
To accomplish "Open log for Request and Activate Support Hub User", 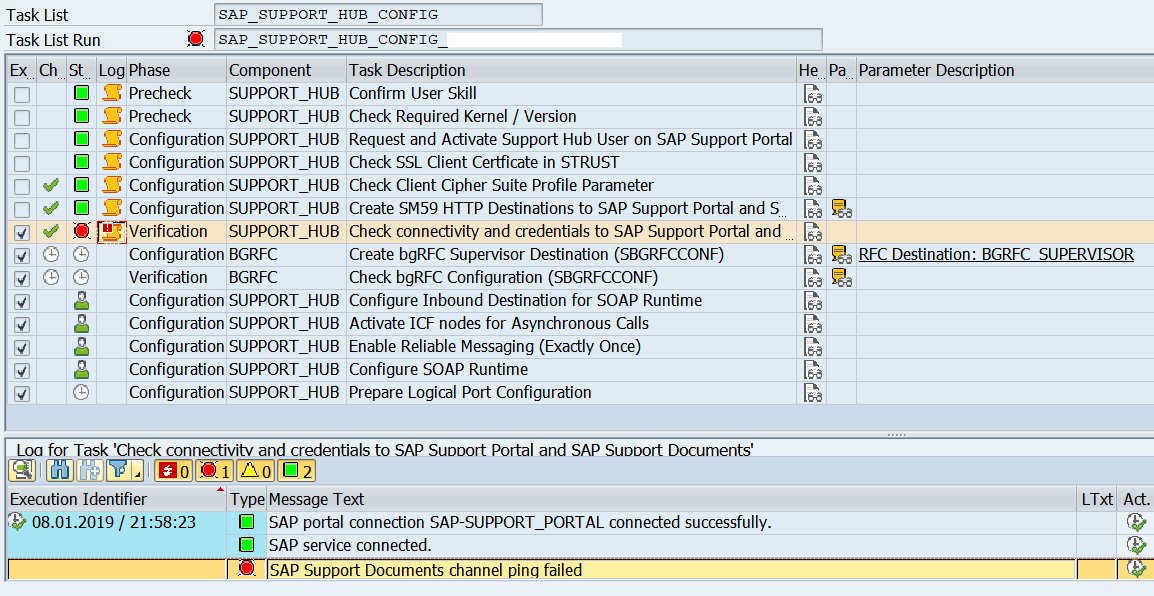I will pos(112,139).
